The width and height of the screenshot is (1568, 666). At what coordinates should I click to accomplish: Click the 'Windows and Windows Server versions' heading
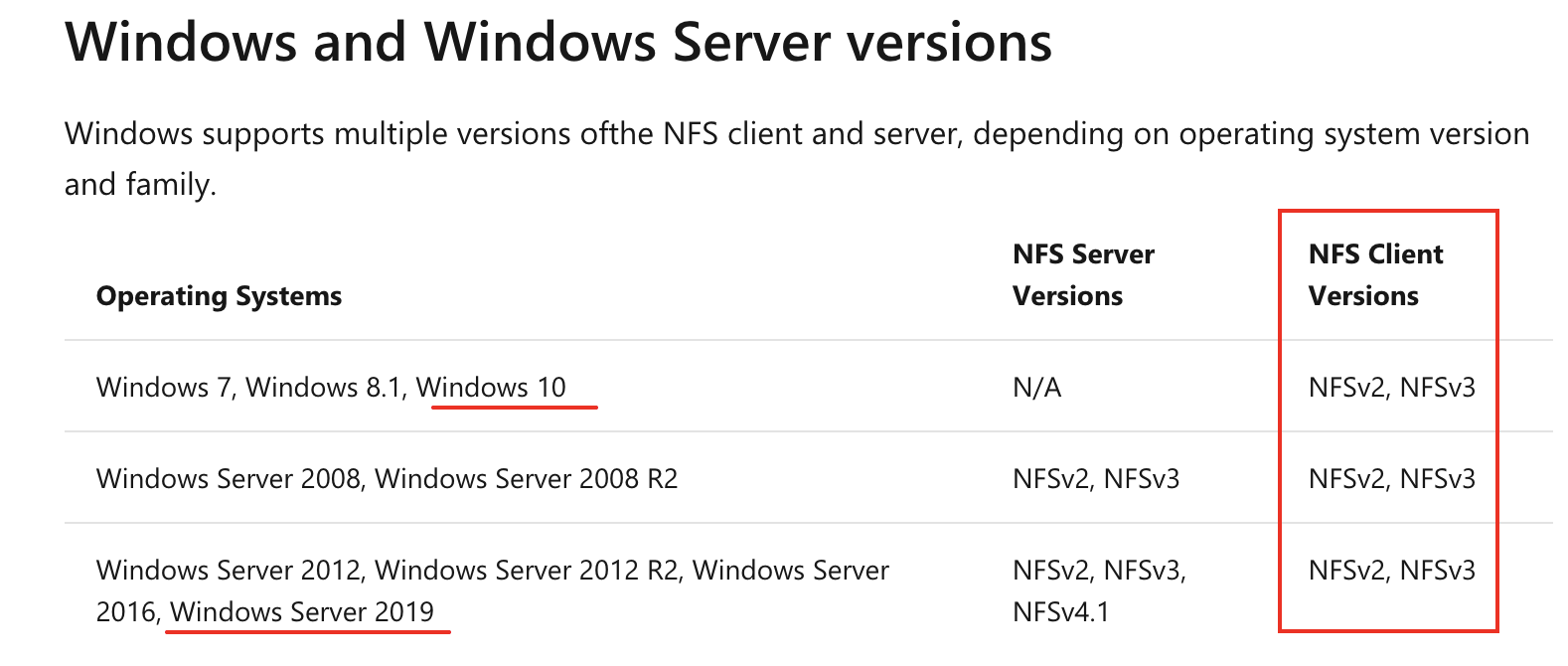[558, 42]
